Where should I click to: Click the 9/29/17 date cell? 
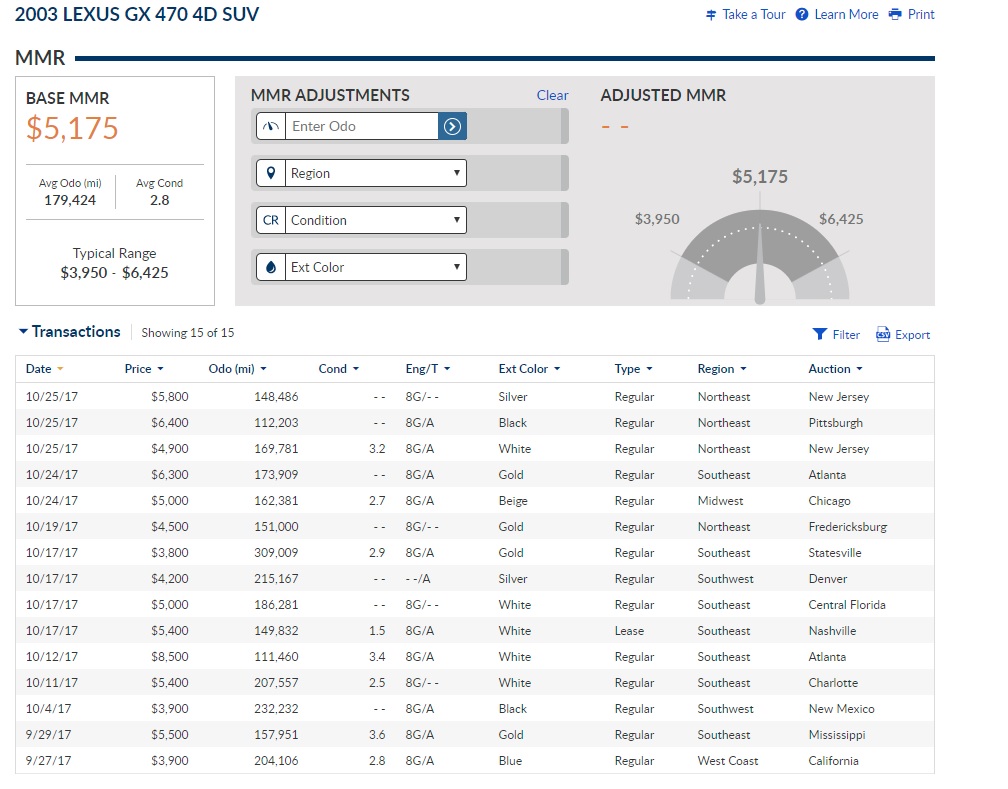(48, 734)
